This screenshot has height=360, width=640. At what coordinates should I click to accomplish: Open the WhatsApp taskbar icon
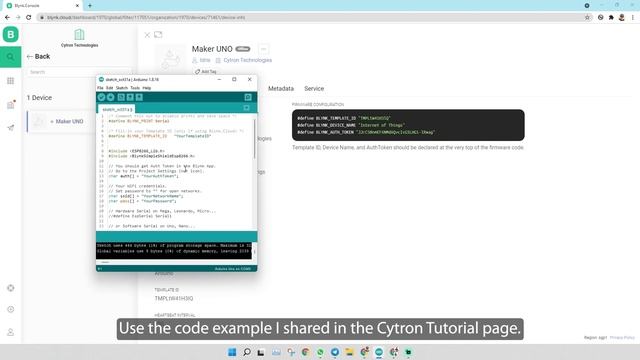(x=320, y=352)
